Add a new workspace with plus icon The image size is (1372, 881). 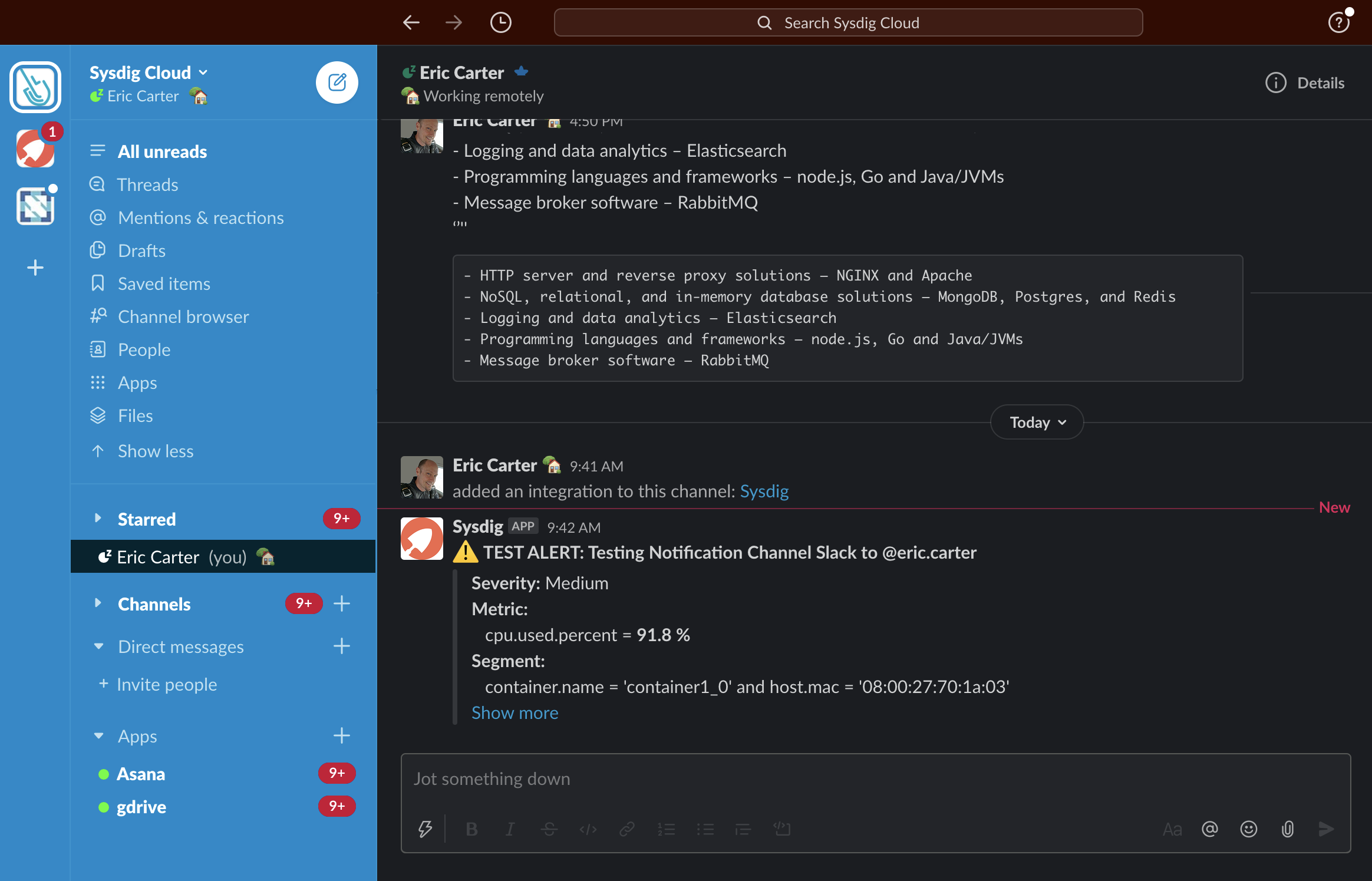click(35, 268)
